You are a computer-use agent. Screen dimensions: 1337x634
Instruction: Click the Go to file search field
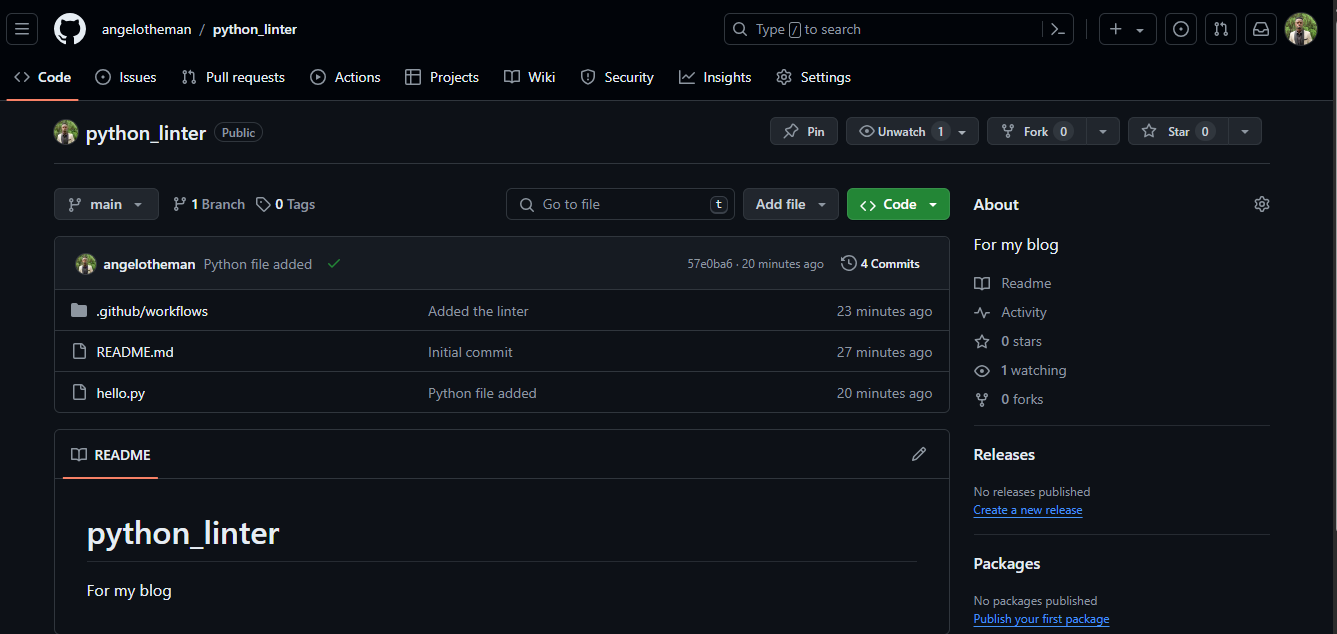[620, 204]
